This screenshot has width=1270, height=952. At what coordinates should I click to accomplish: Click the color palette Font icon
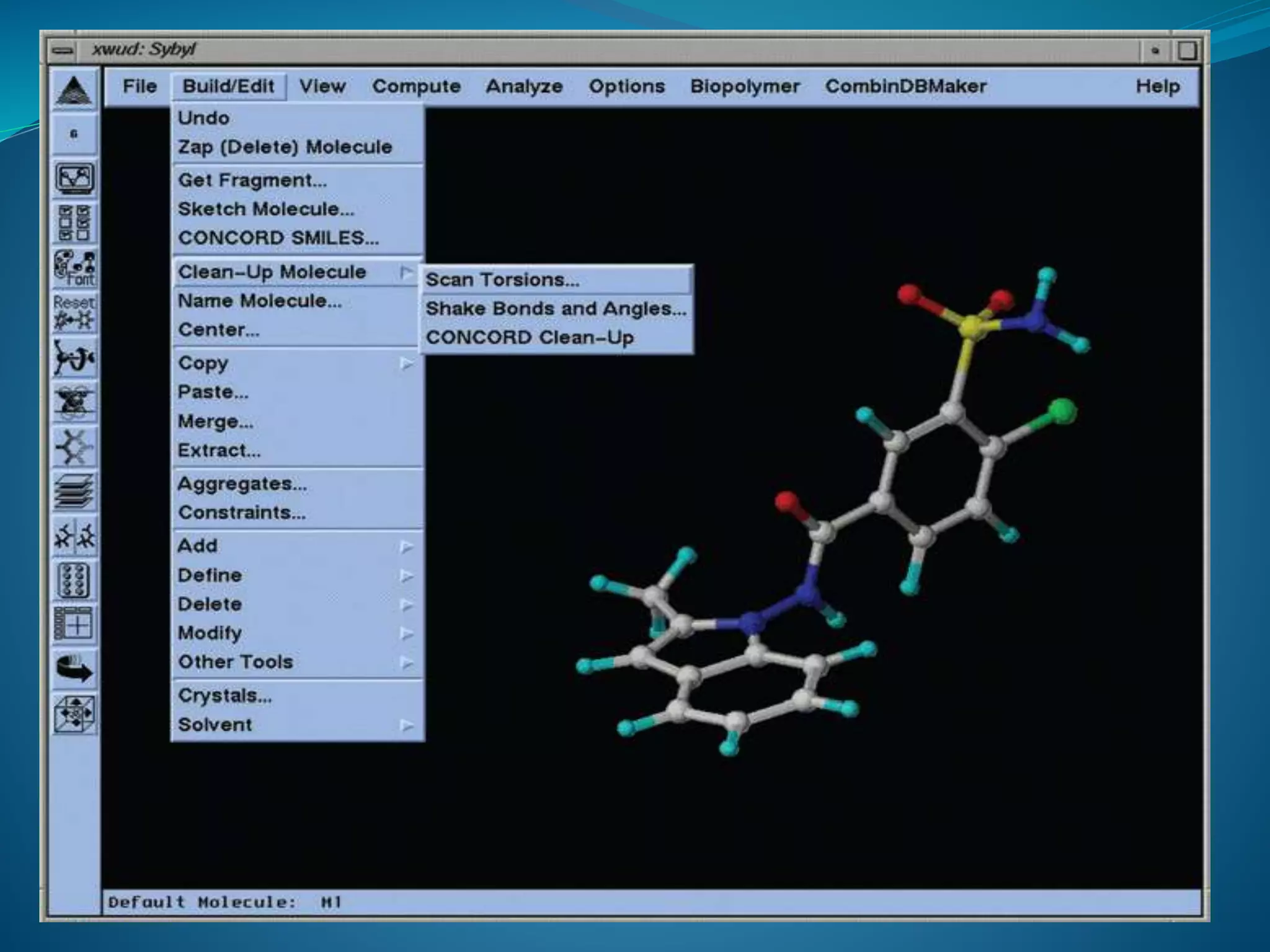[74, 268]
